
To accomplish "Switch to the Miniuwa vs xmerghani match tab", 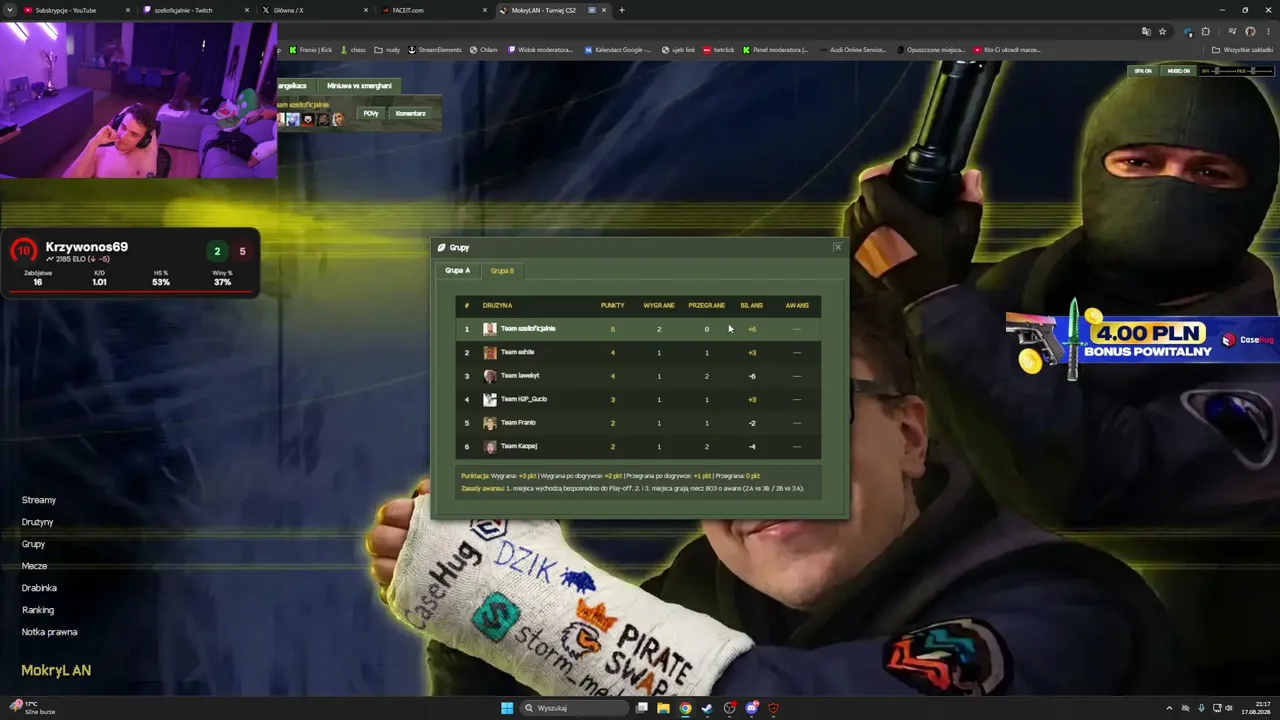I will [x=359, y=86].
